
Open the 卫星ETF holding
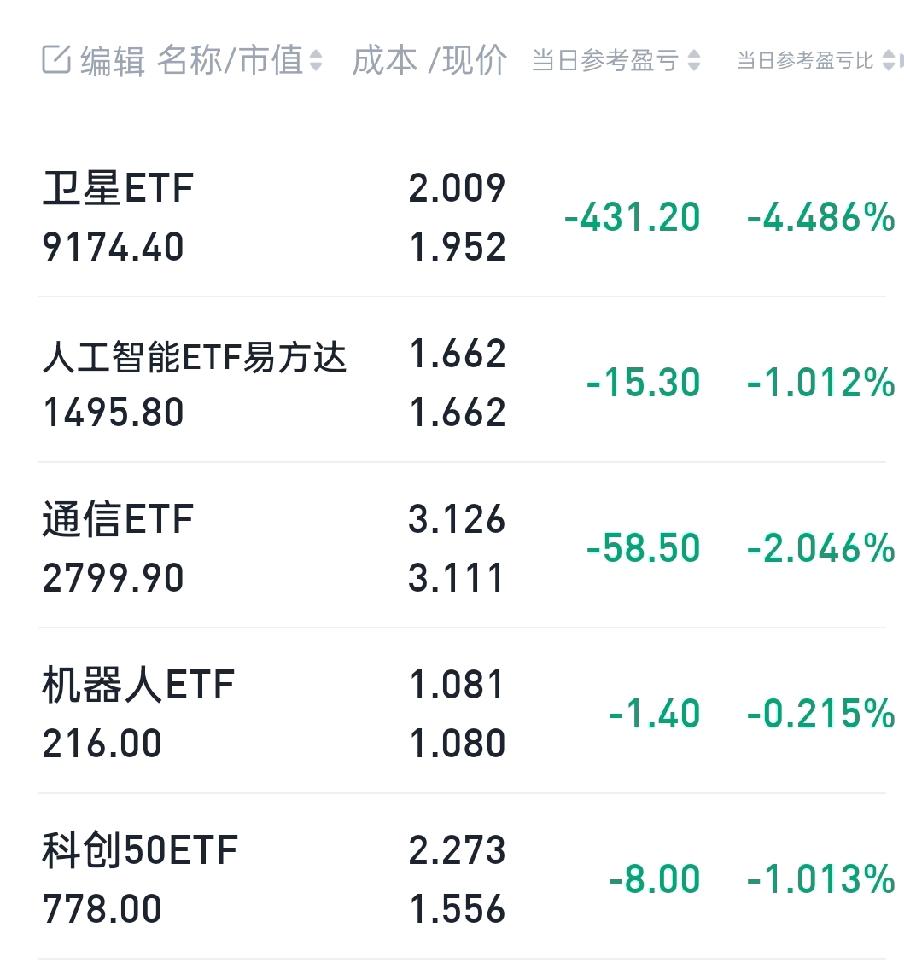point(118,188)
